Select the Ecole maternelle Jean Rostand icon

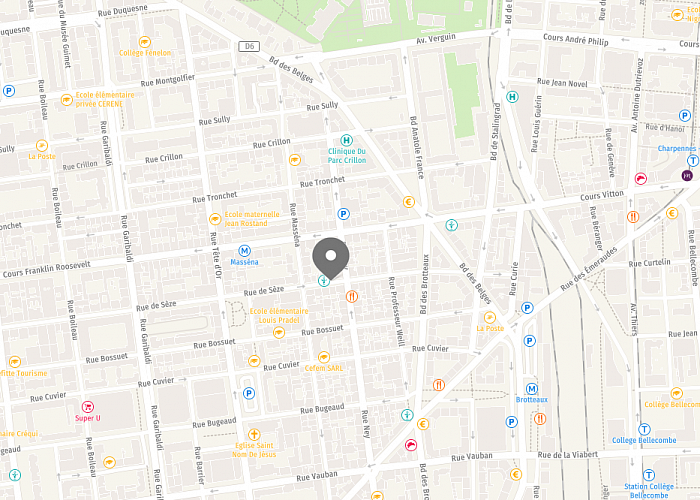click(x=215, y=219)
